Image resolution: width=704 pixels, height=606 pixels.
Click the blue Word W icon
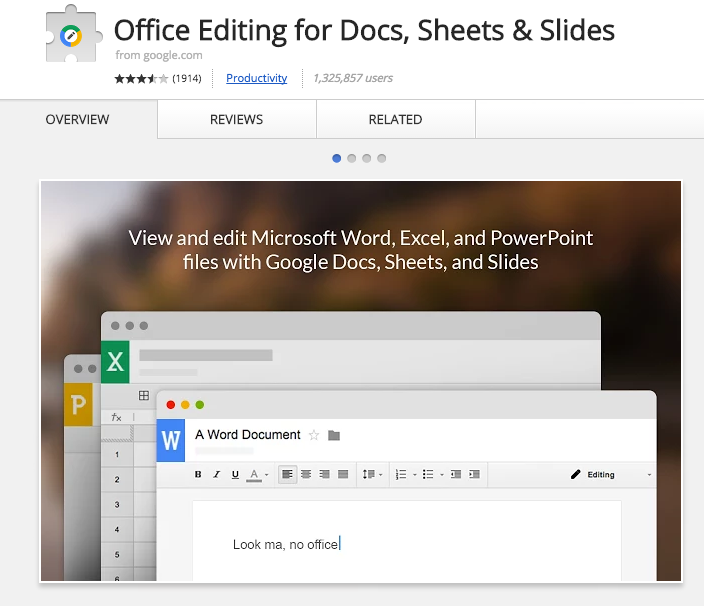tap(171, 440)
